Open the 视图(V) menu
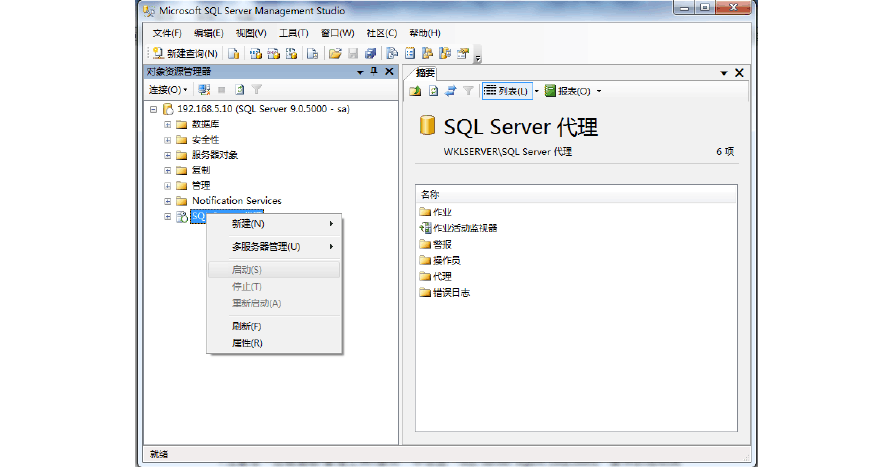893x467 pixels. [x=251, y=33]
